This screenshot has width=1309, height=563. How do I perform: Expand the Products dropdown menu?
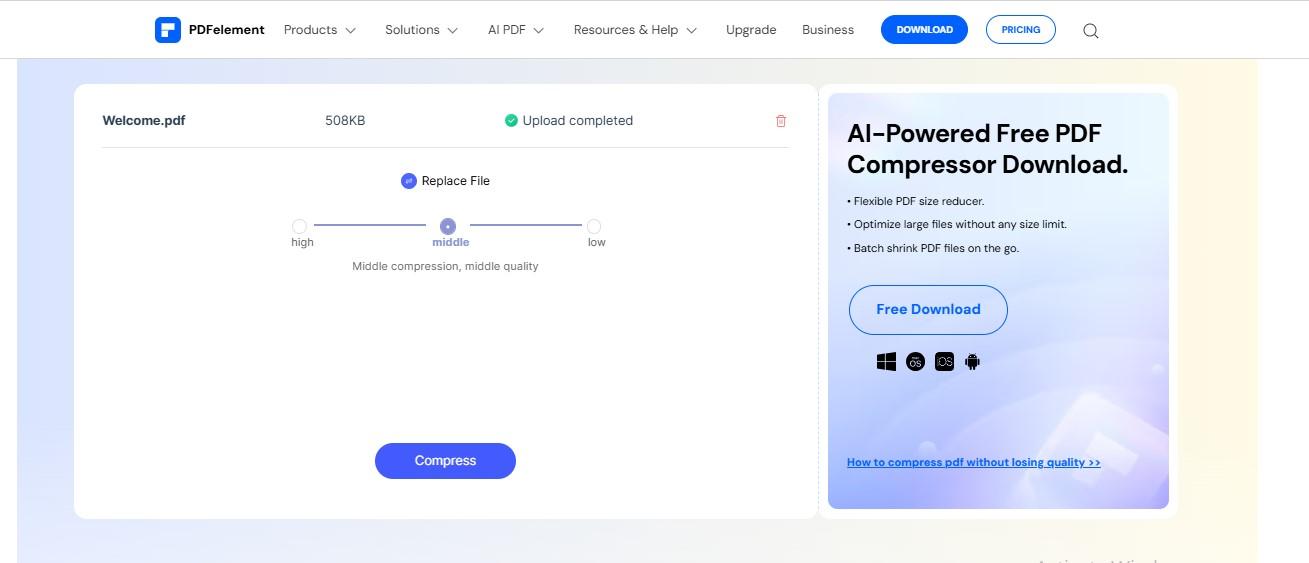320,30
